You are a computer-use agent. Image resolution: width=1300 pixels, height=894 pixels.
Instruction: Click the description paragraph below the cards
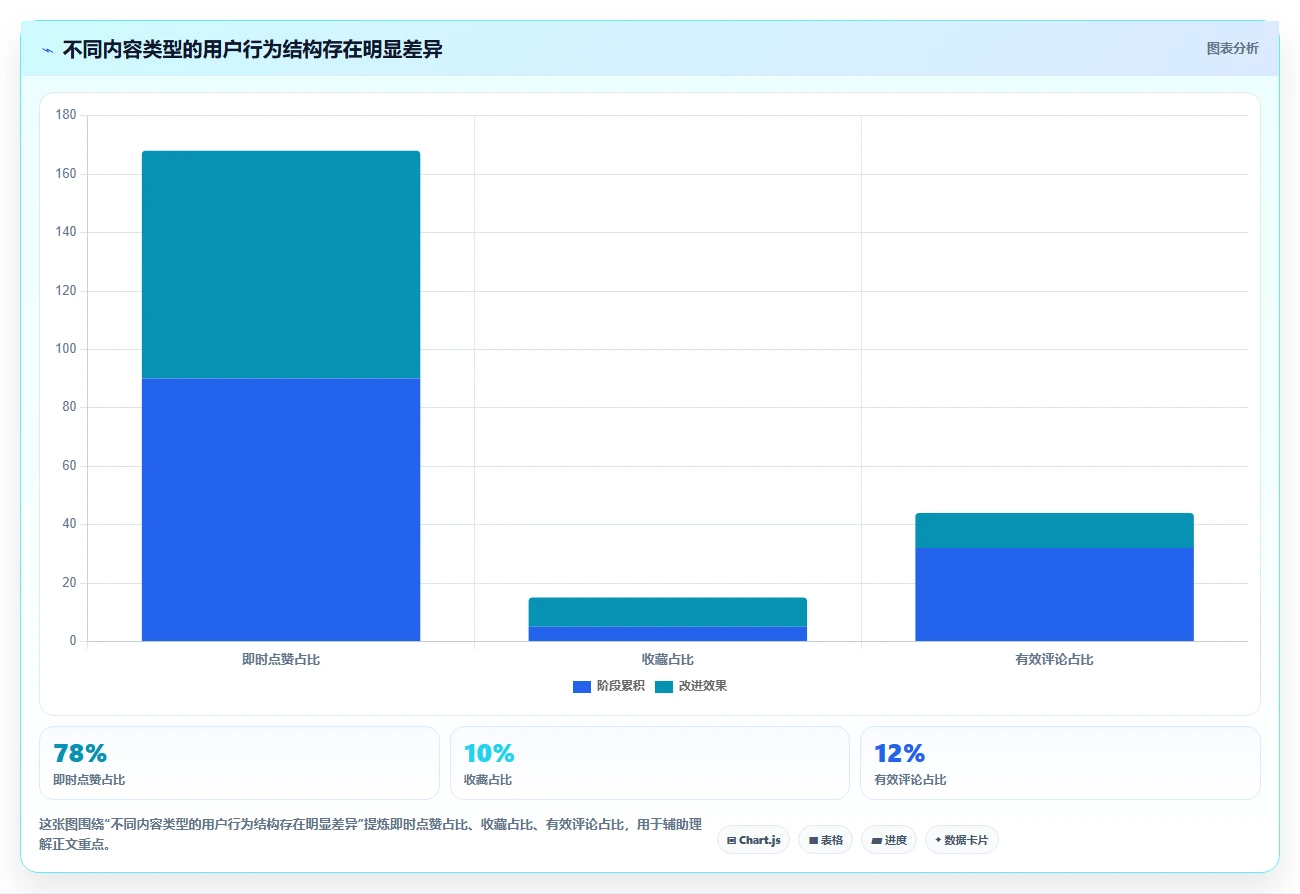pyautogui.click(x=370, y=834)
